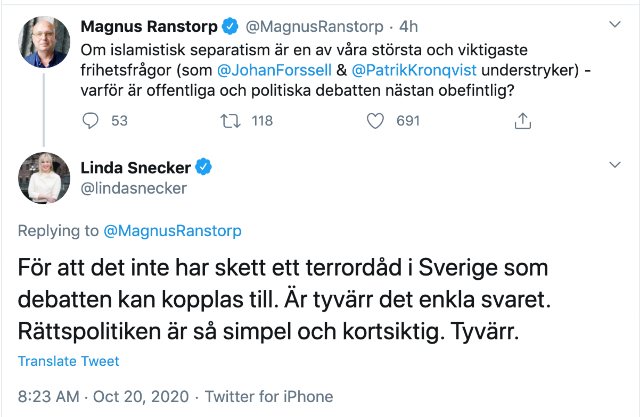
Task: Click @MagnusRanstorp in the Replying to line
Action: [173, 231]
